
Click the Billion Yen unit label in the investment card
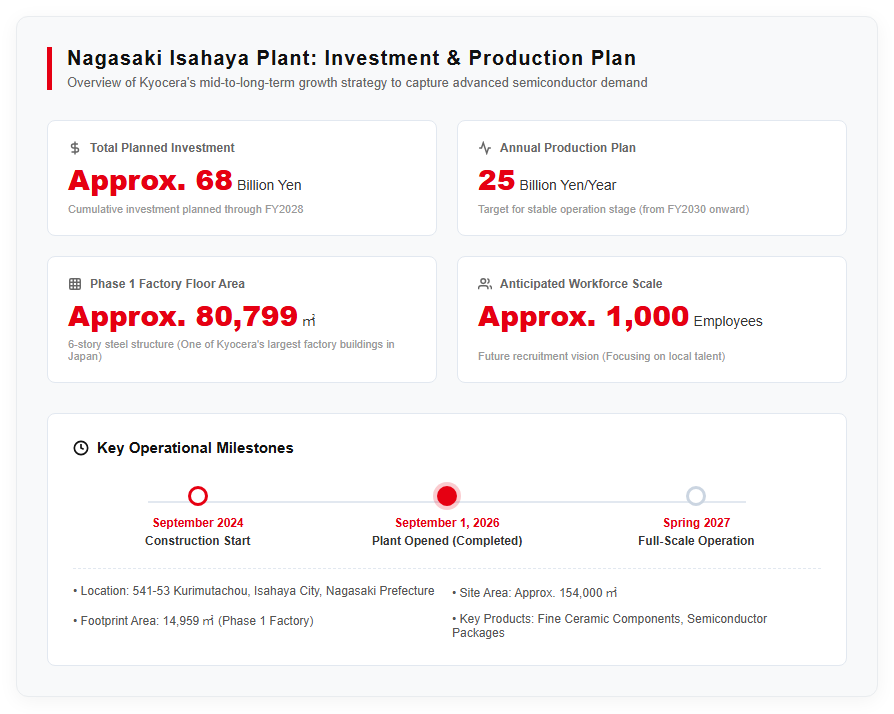coord(269,185)
